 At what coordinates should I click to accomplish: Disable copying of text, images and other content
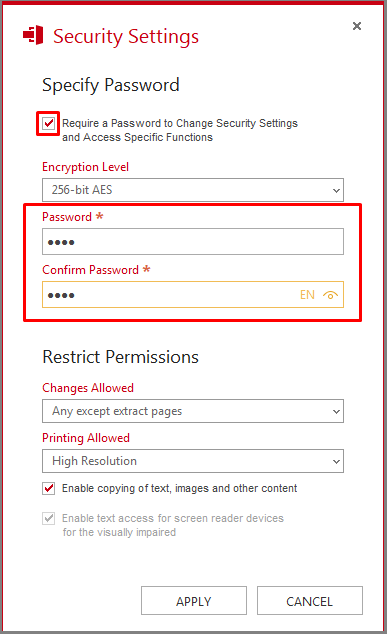point(49,488)
